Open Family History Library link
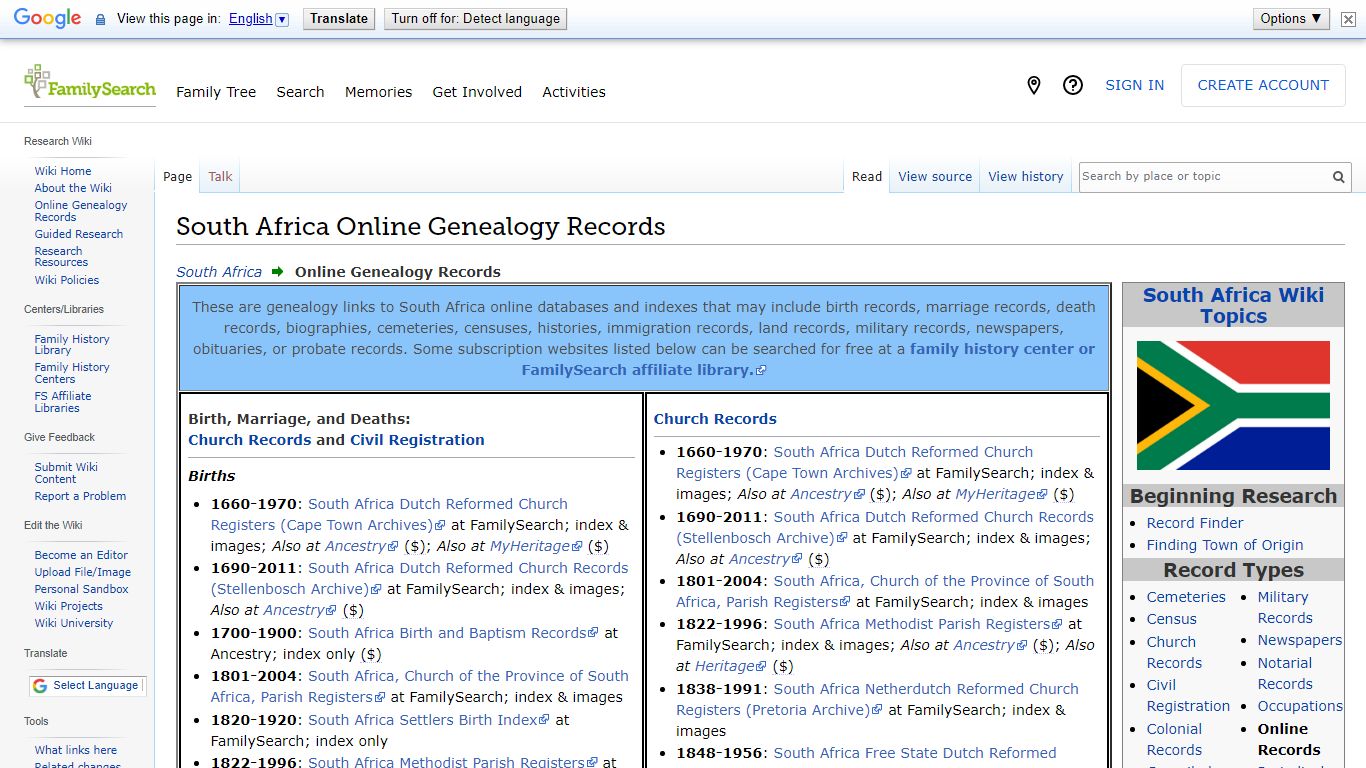The image size is (1366, 768). (x=72, y=345)
